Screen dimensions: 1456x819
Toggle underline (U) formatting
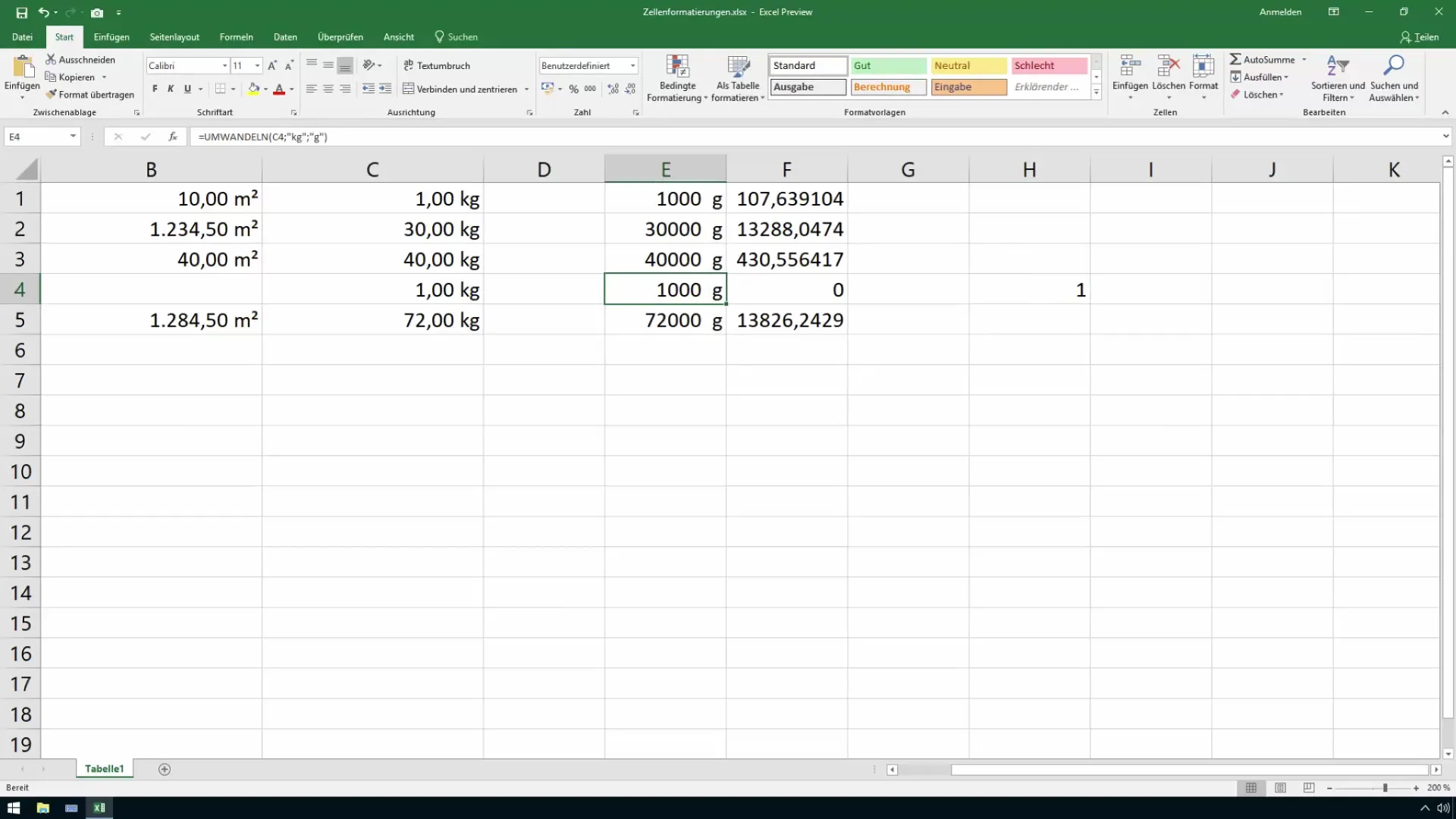pyautogui.click(x=187, y=89)
